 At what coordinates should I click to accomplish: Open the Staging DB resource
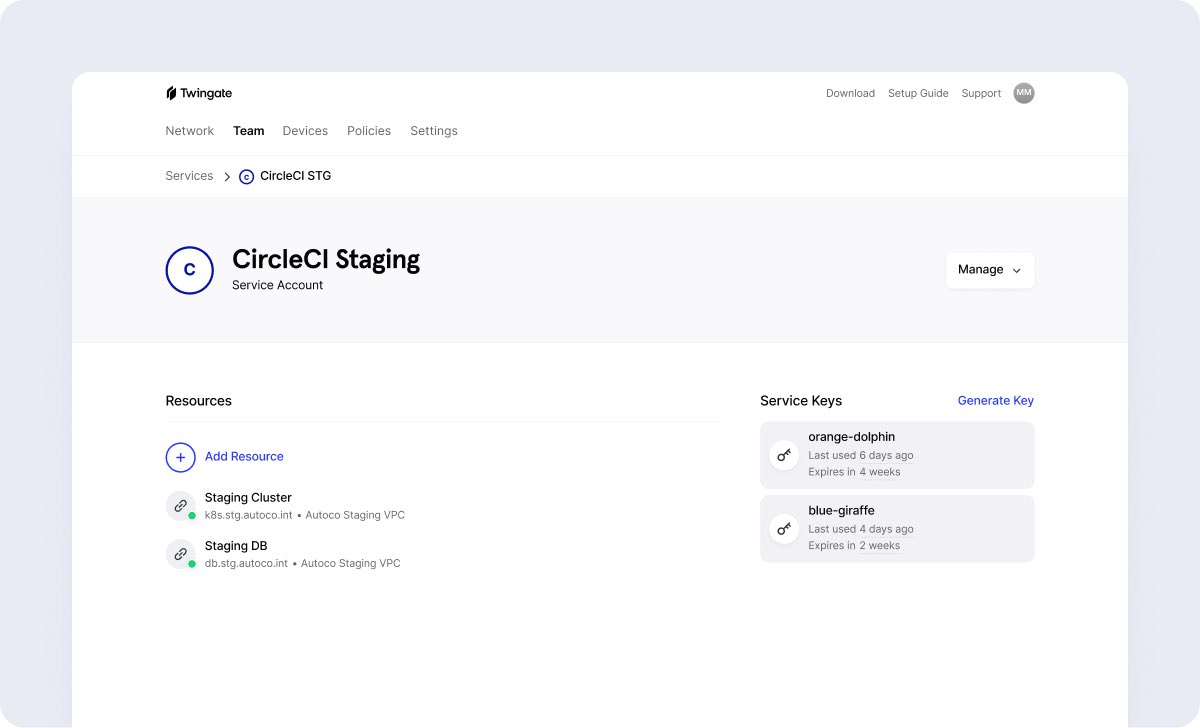pos(236,546)
